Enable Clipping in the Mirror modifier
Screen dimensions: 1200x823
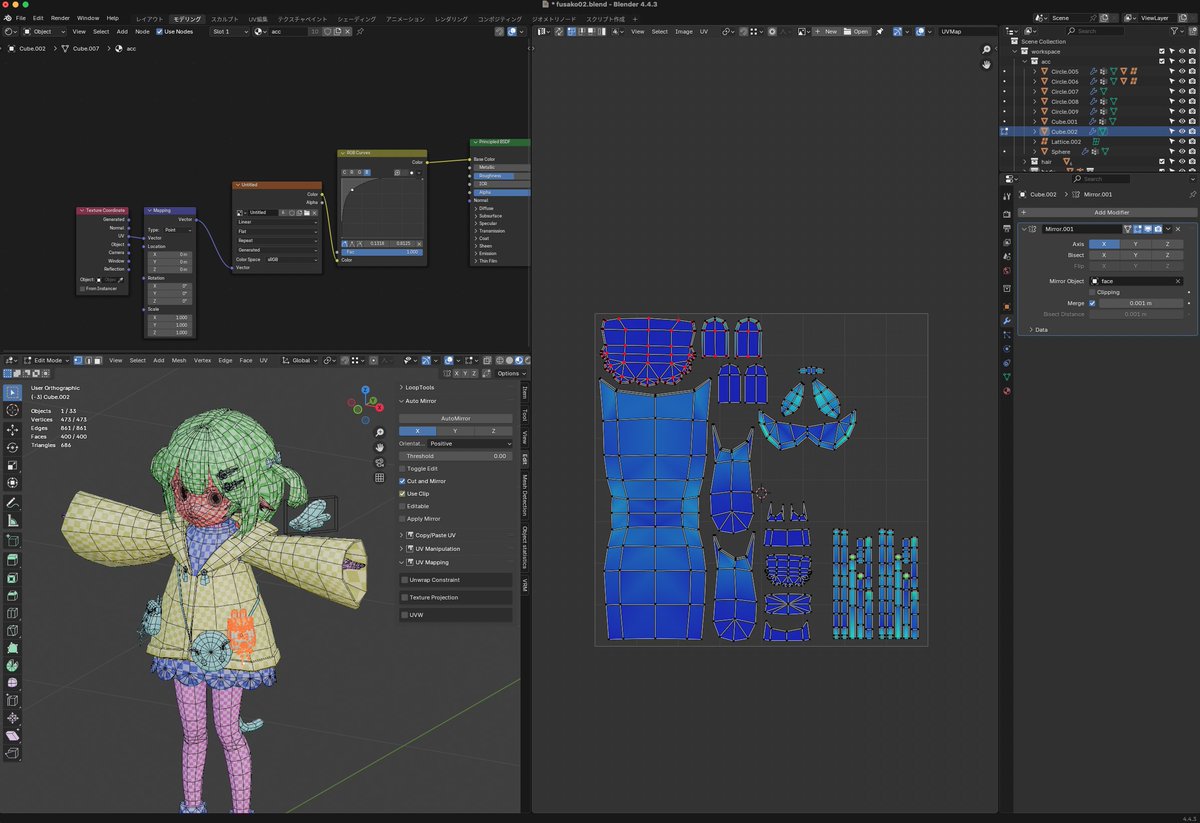[x=1092, y=292]
